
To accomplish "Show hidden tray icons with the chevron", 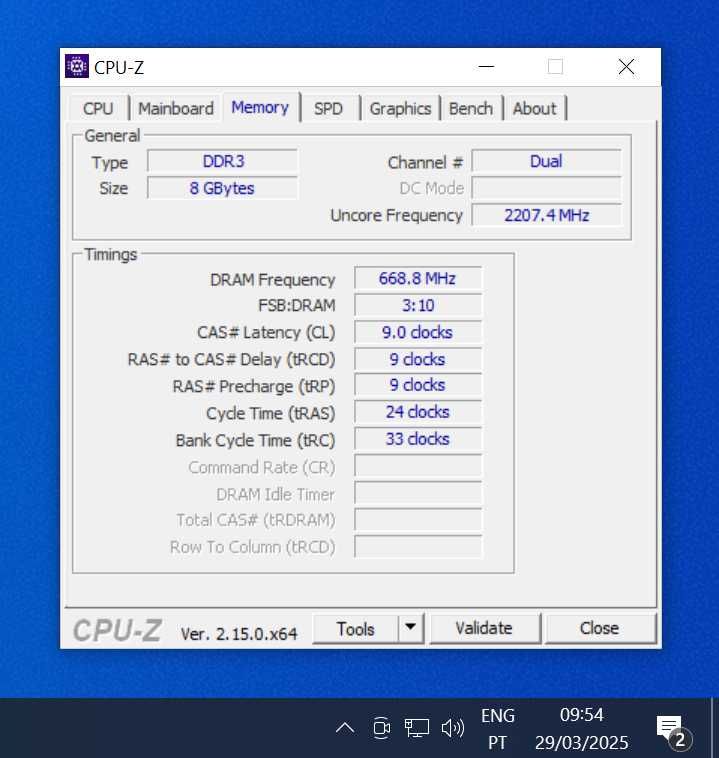I will pos(345,728).
